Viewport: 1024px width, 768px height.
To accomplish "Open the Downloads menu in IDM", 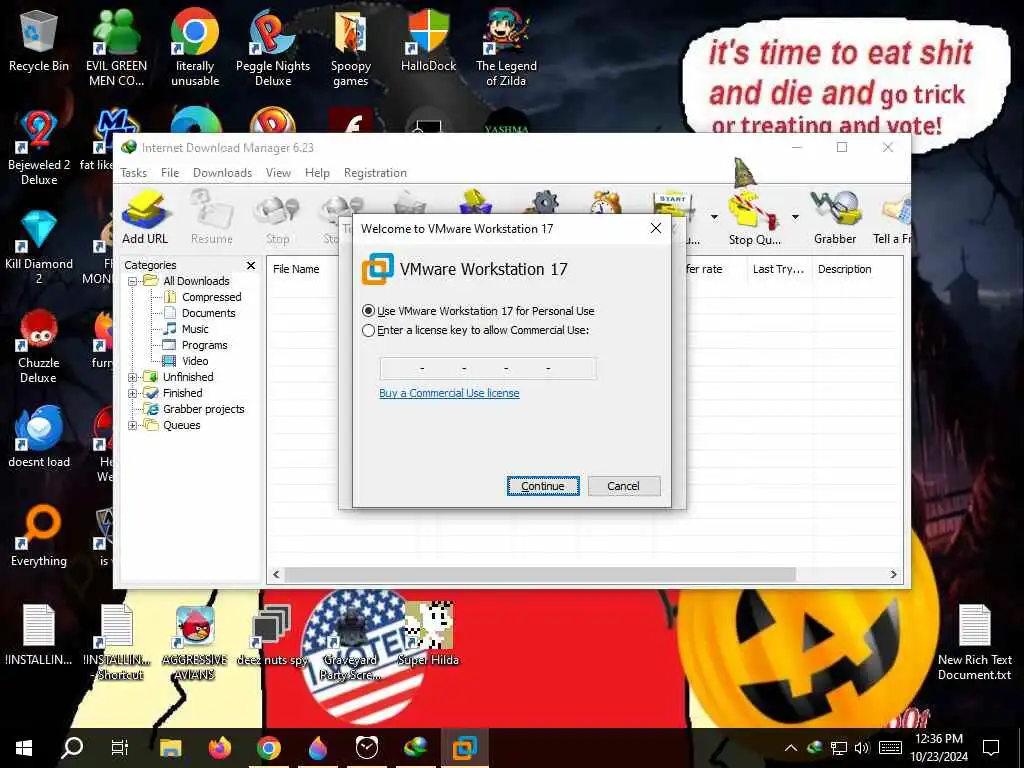I will pyautogui.click(x=222, y=173).
